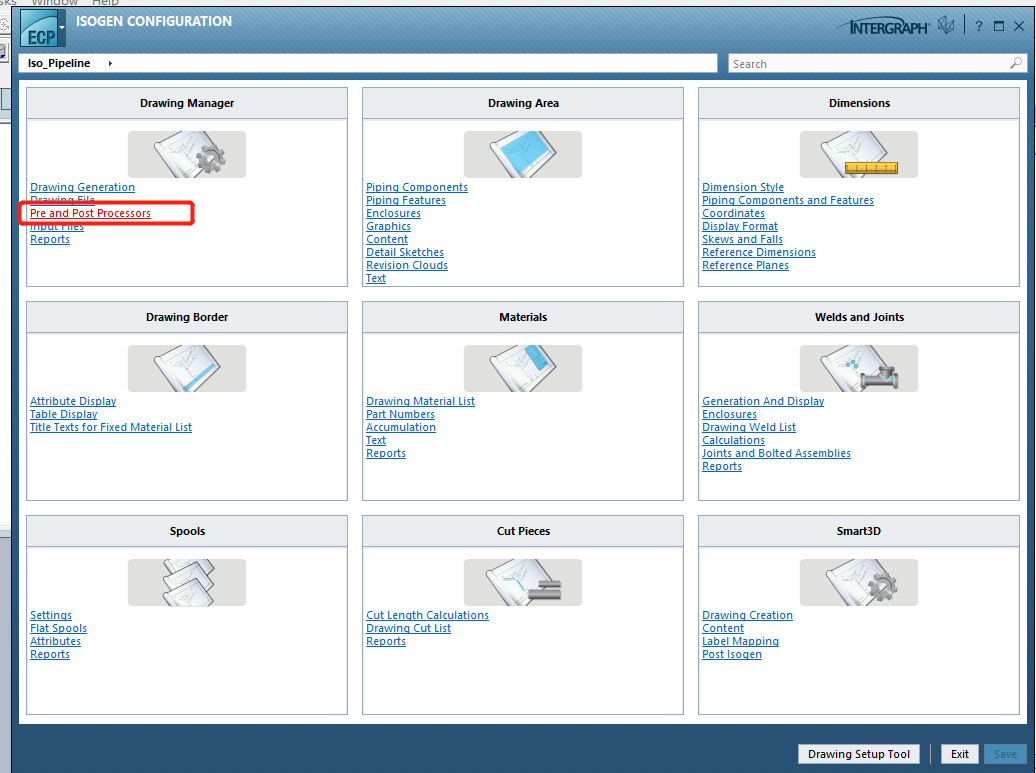Open the Reference Planes link

tap(745, 265)
